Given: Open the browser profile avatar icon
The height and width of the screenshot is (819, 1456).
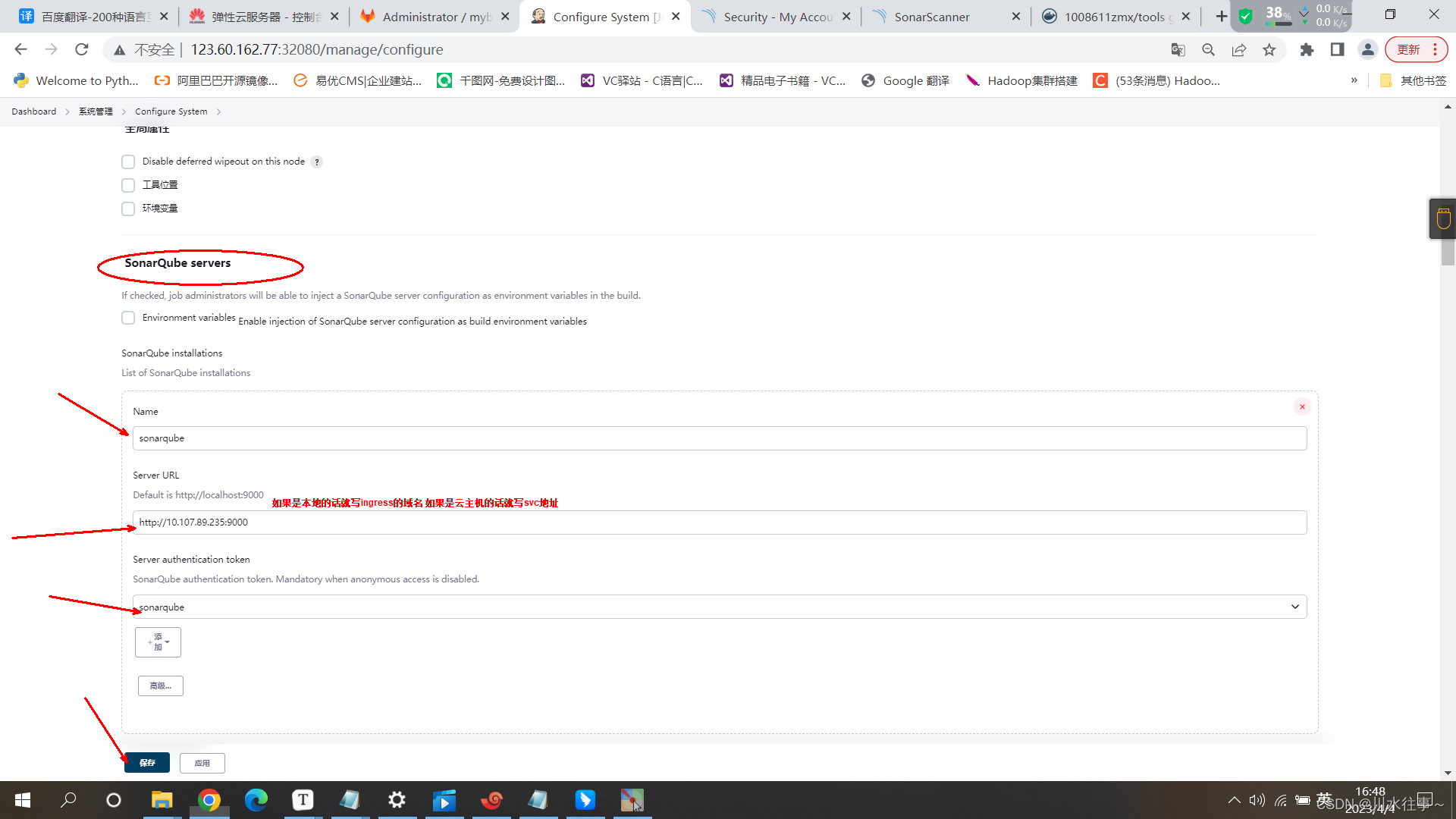Looking at the screenshot, I should pos(1367,50).
